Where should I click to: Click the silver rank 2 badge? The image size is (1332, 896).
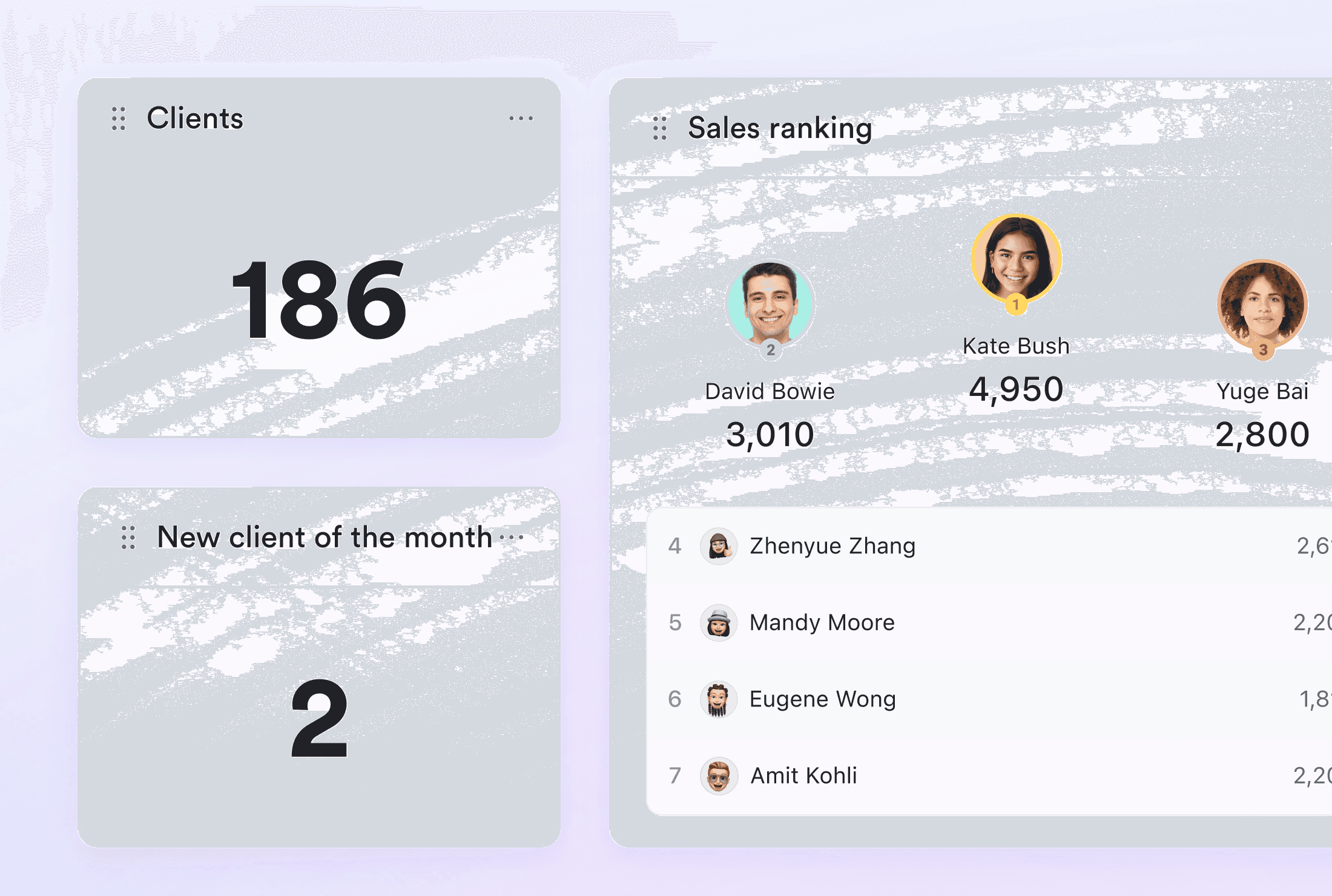770,350
